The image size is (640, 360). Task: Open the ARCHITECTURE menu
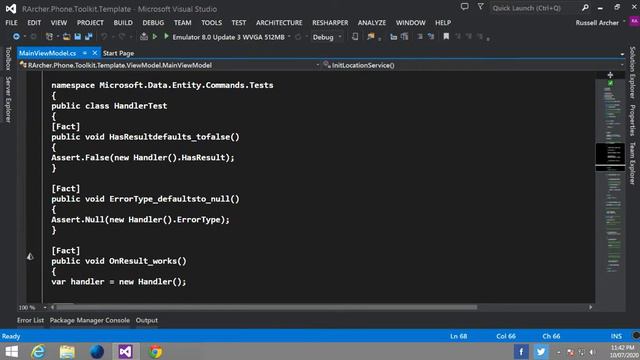(x=279, y=23)
